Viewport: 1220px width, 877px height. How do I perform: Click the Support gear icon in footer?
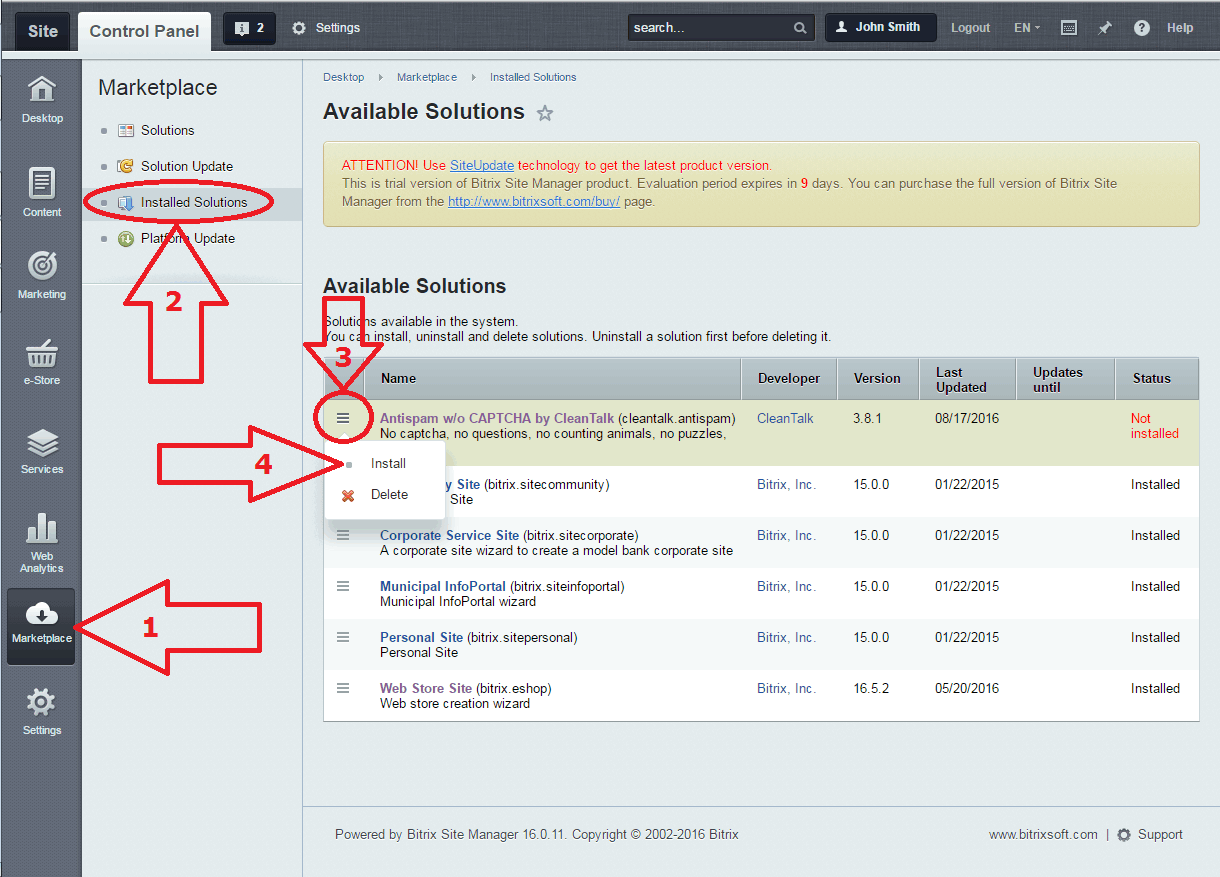pos(1124,834)
